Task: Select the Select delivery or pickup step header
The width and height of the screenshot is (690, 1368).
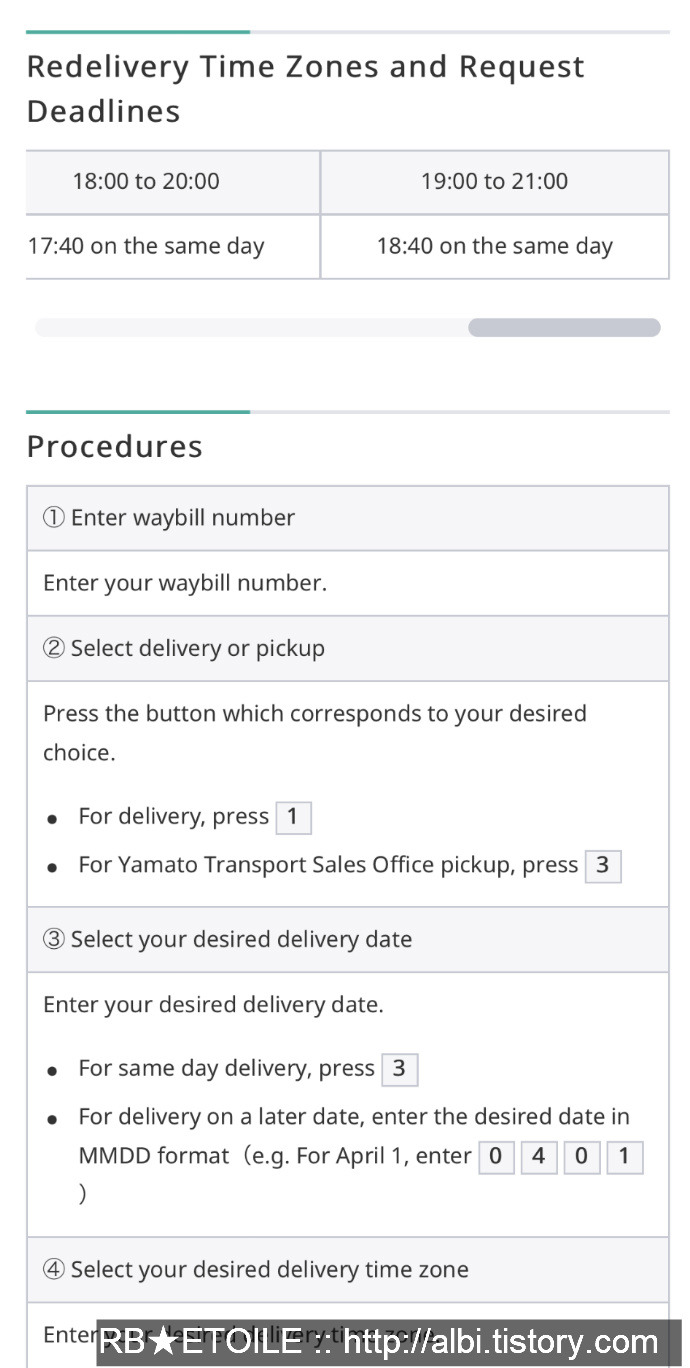Action: pyautogui.click(x=348, y=649)
